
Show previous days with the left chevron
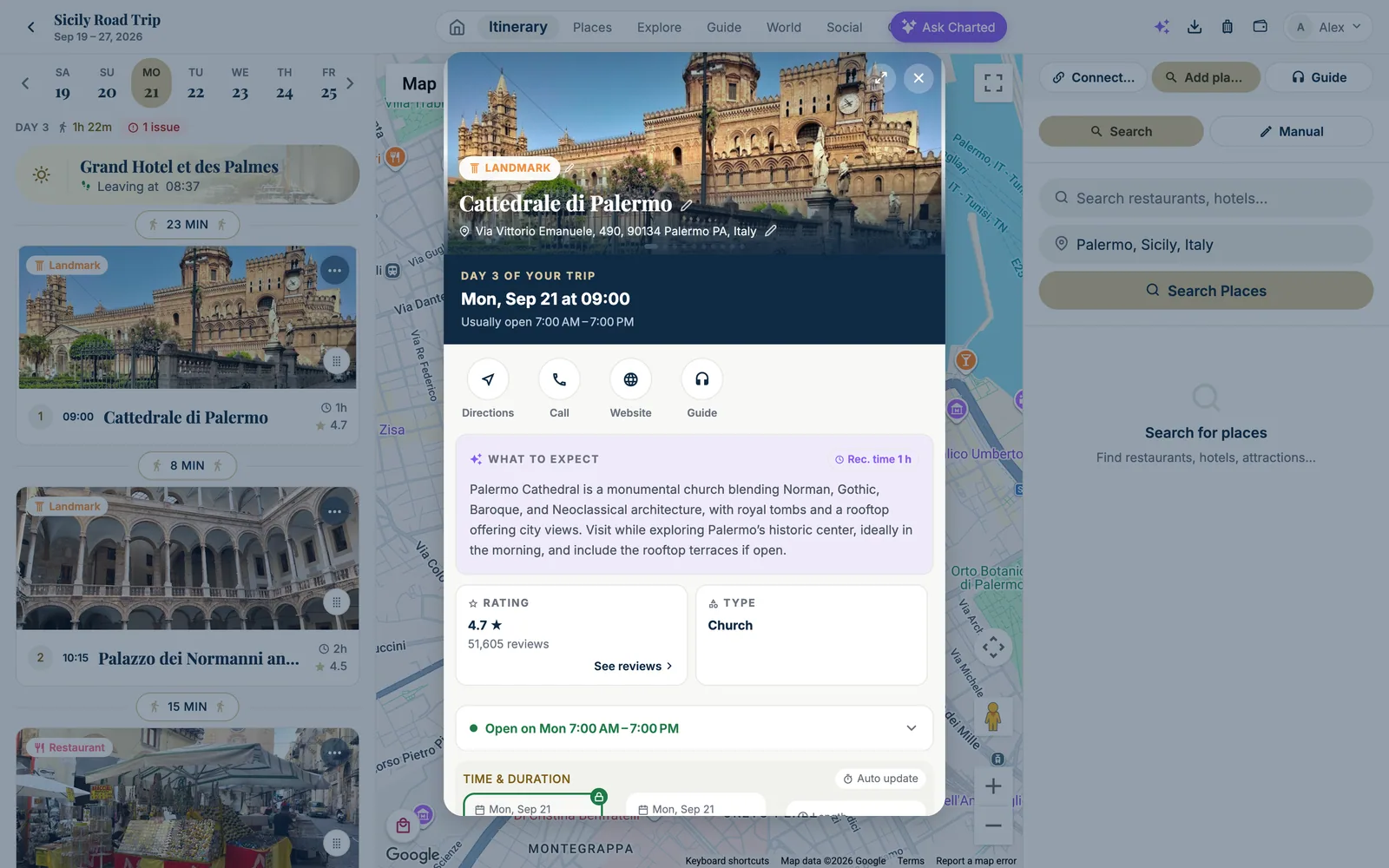click(x=25, y=83)
